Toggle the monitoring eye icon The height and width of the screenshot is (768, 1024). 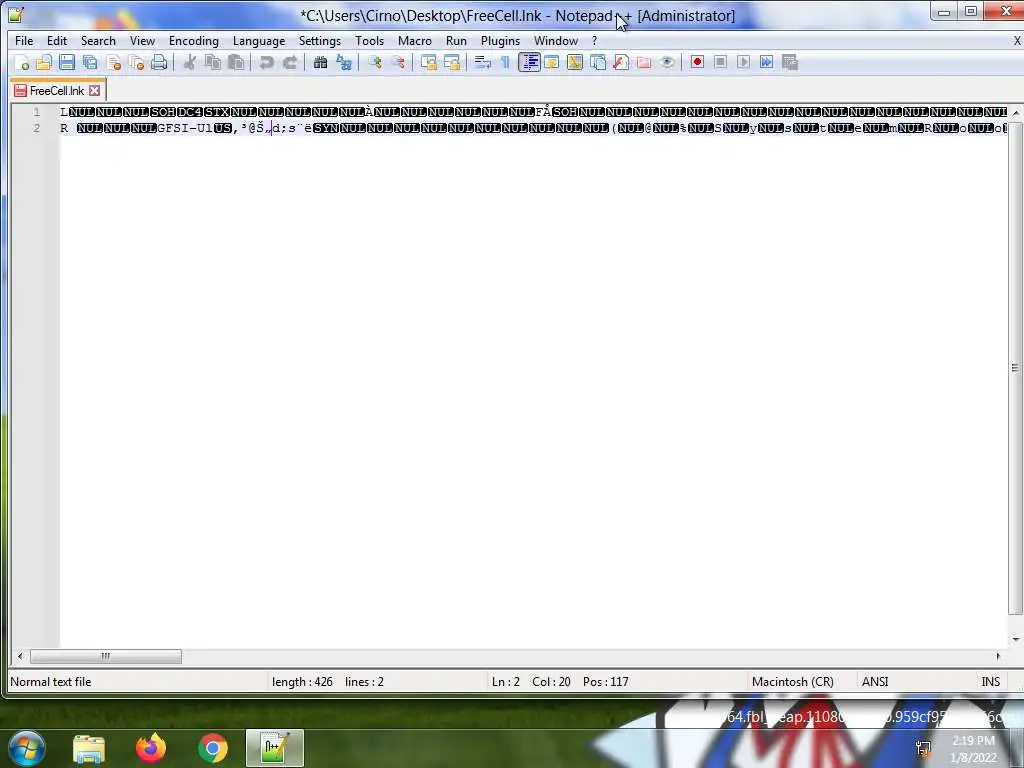[x=667, y=63]
